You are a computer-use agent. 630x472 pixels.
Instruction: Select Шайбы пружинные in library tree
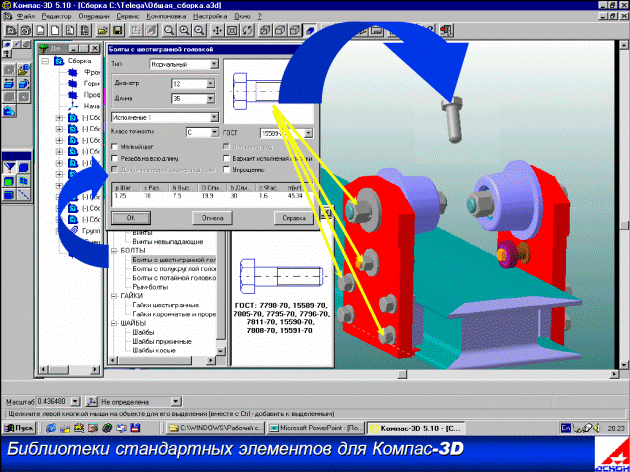click(162, 342)
